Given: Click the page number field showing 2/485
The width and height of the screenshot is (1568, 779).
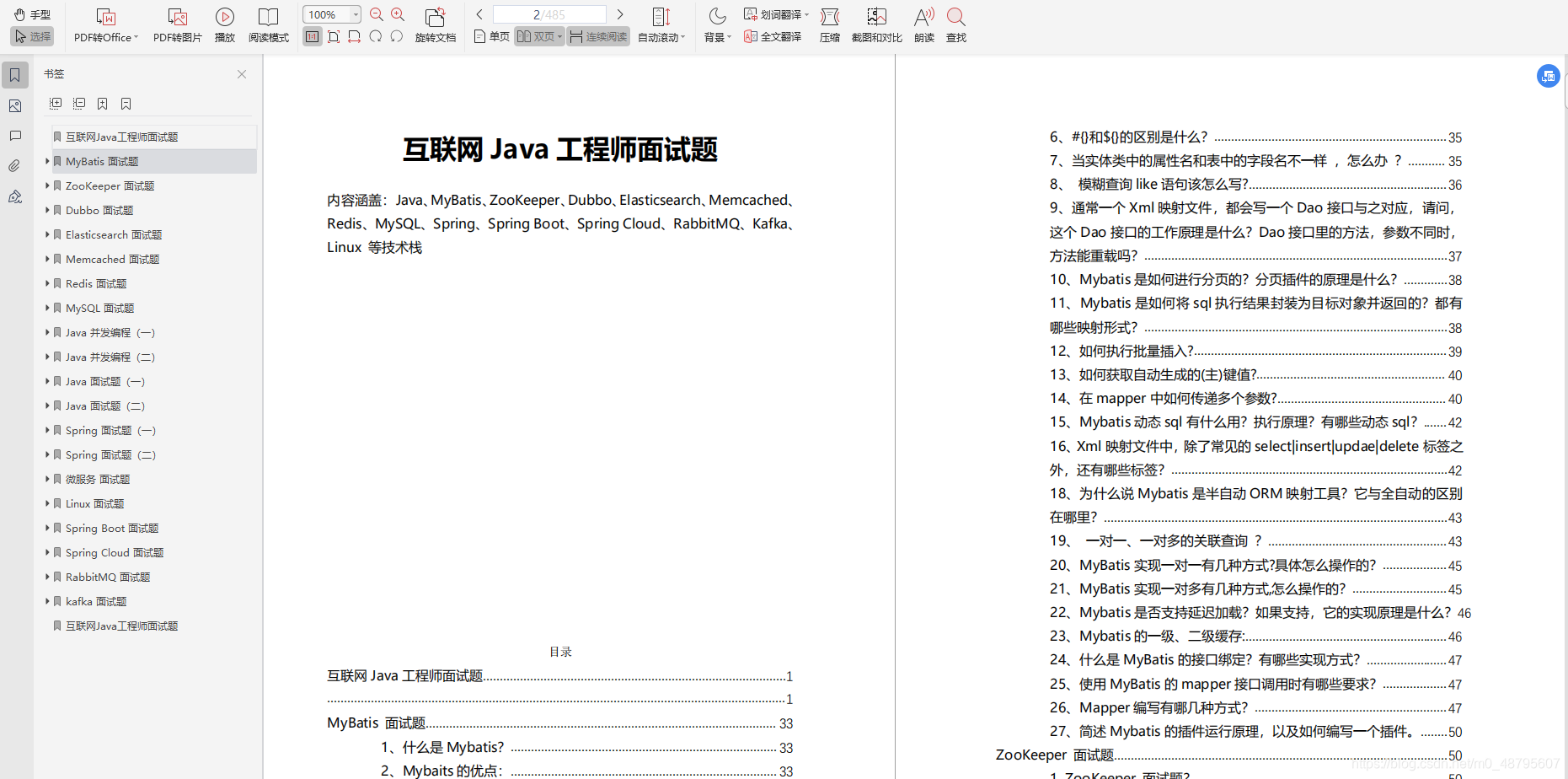Looking at the screenshot, I should coord(549,14).
